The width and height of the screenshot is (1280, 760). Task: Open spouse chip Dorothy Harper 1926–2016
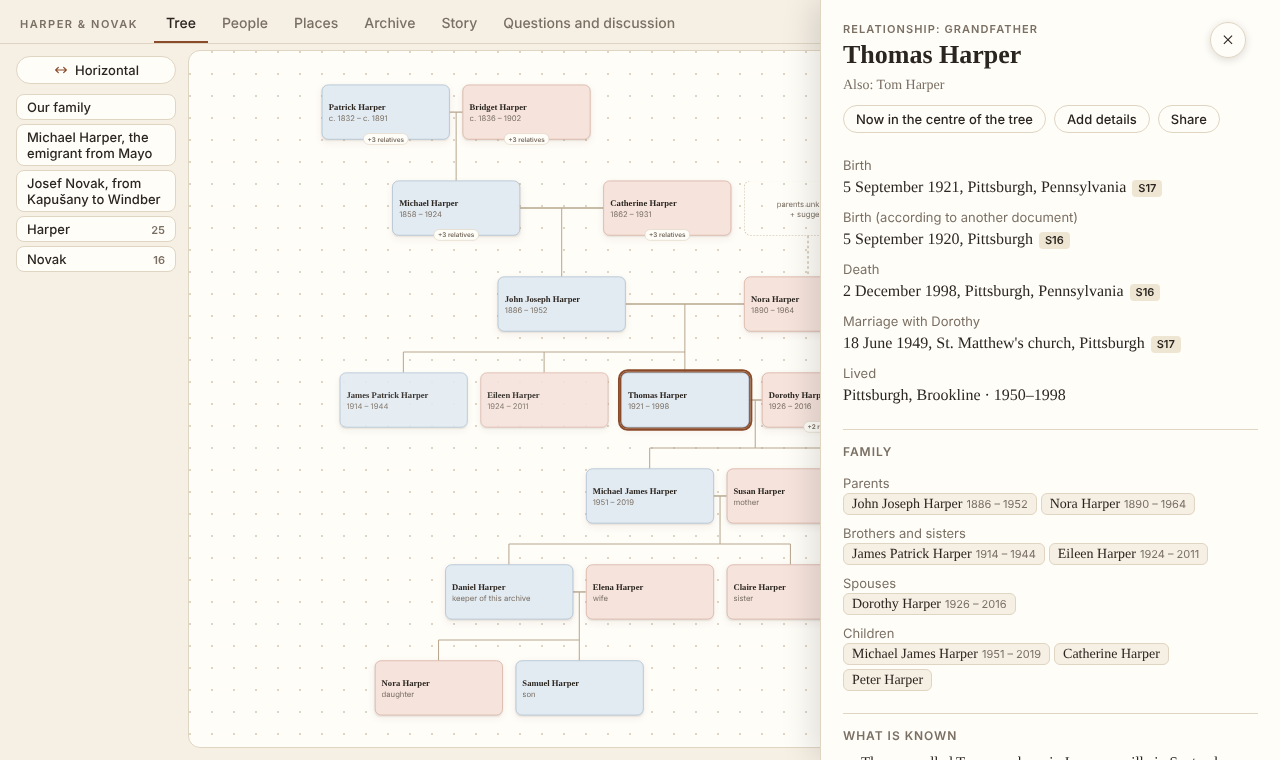pos(929,604)
